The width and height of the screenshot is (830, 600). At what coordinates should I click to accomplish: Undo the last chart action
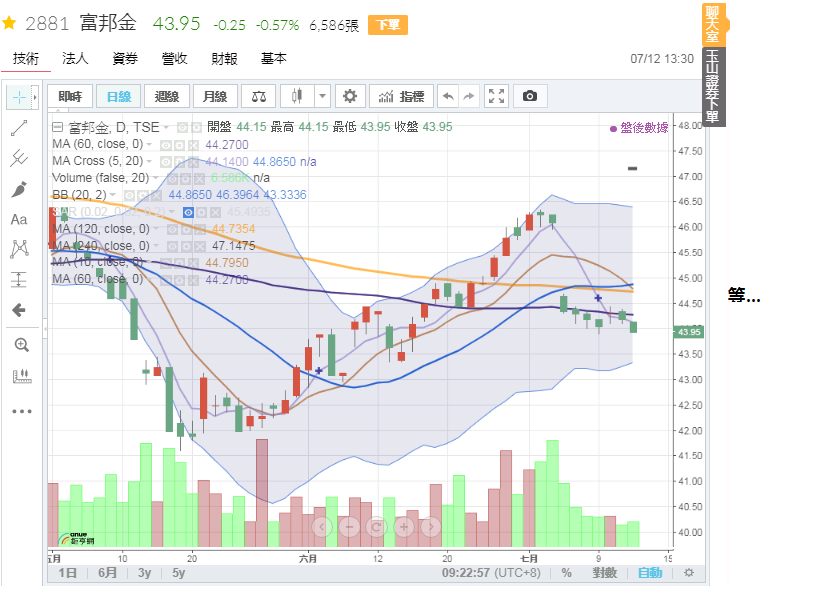click(448, 96)
